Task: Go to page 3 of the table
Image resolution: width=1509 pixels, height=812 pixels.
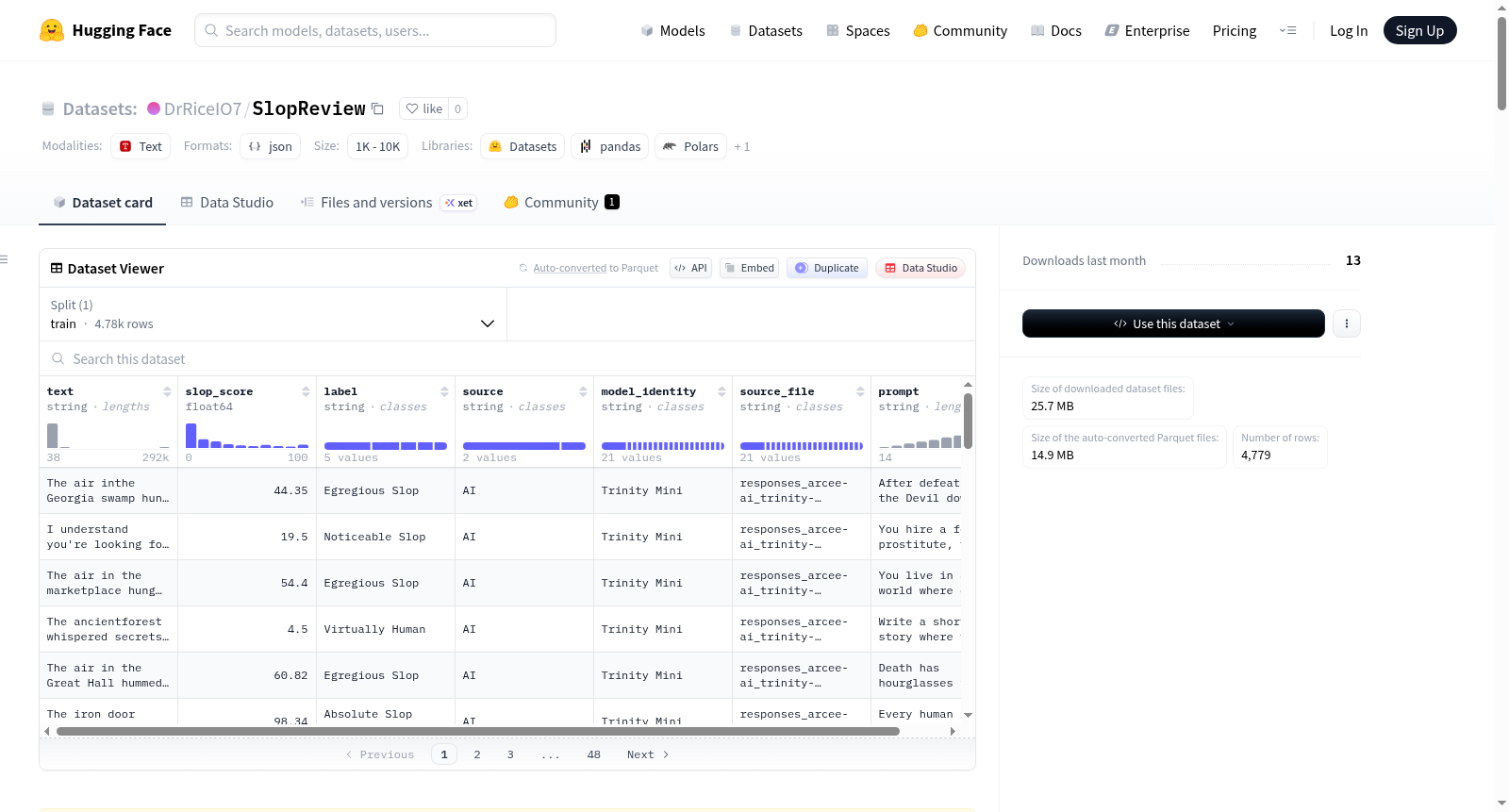Action: 510,754
